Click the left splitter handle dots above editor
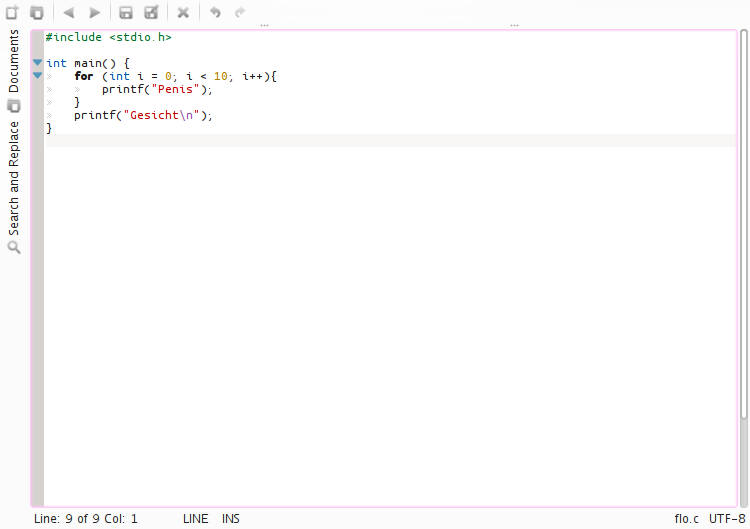 [x=265, y=25]
